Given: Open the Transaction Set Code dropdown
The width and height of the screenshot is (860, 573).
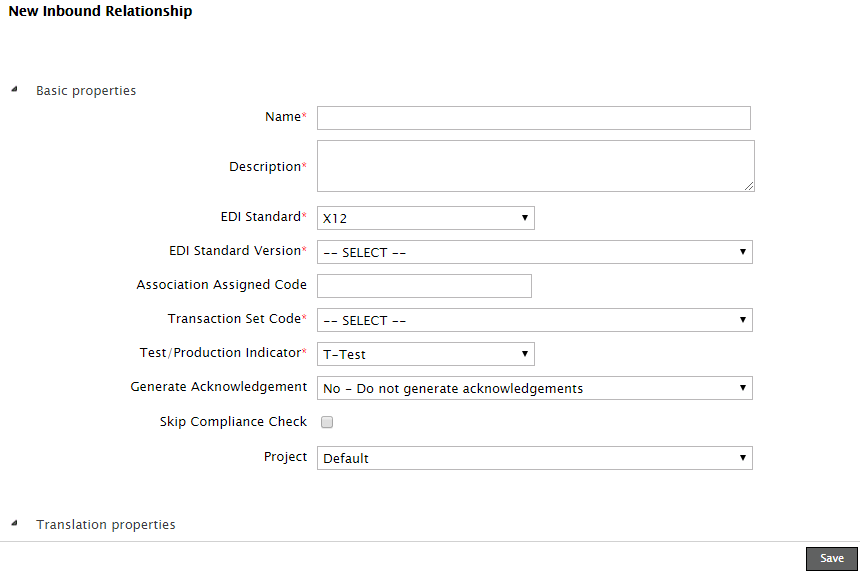Looking at the screenshot, I should click(534, 320).
